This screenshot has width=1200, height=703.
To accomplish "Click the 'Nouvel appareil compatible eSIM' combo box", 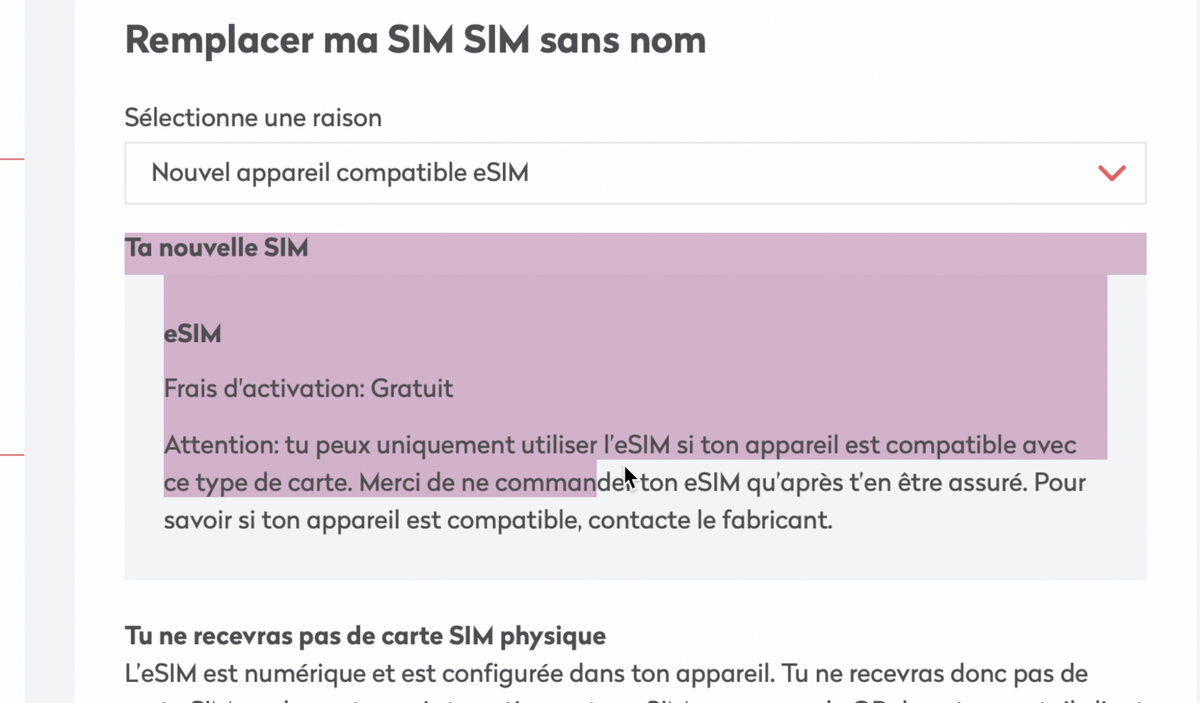I will 634,172.
